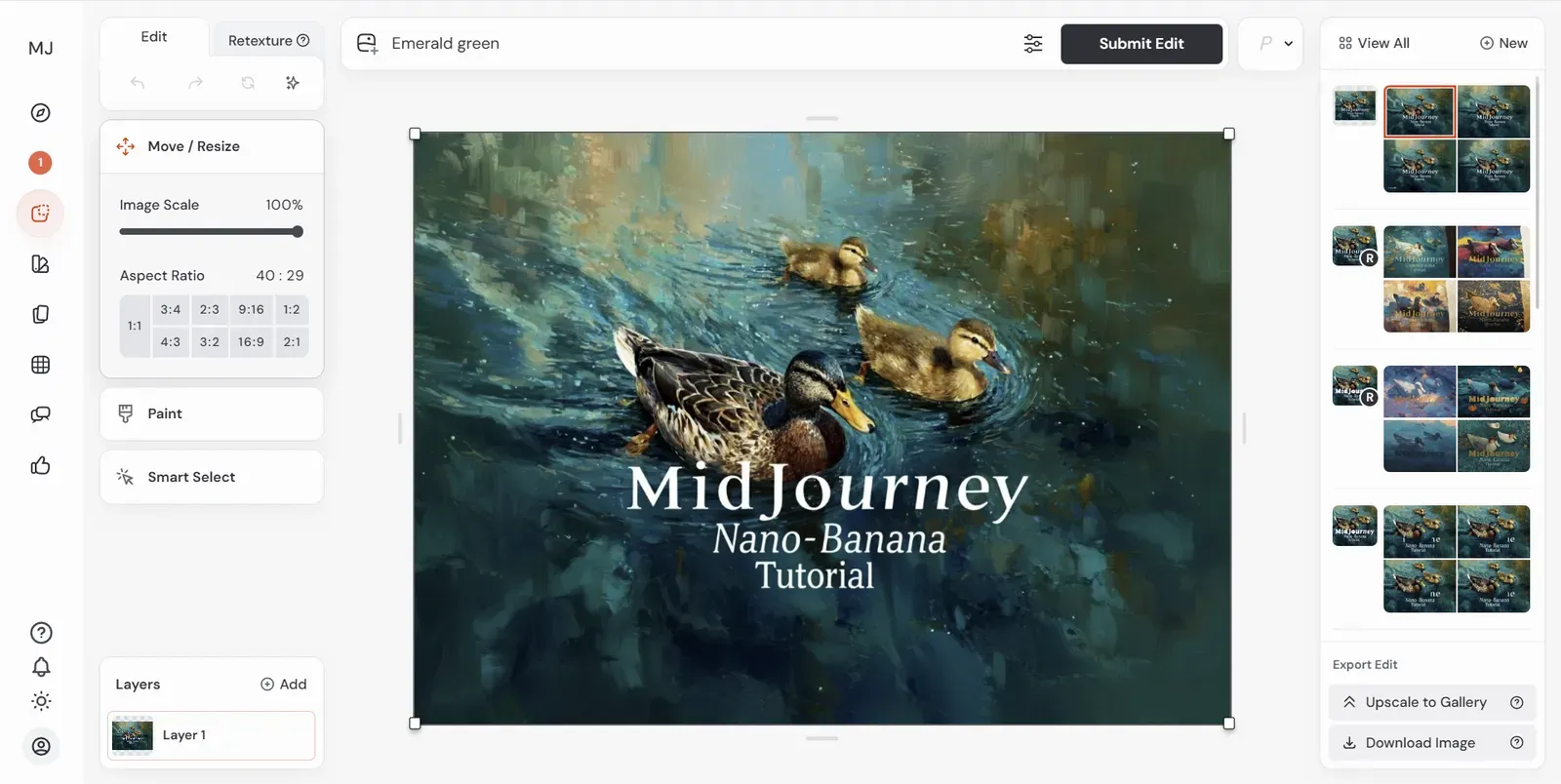Select the 1:1 aspect ratio option
Screen dimensions: 1561x784
coord(135,326)
